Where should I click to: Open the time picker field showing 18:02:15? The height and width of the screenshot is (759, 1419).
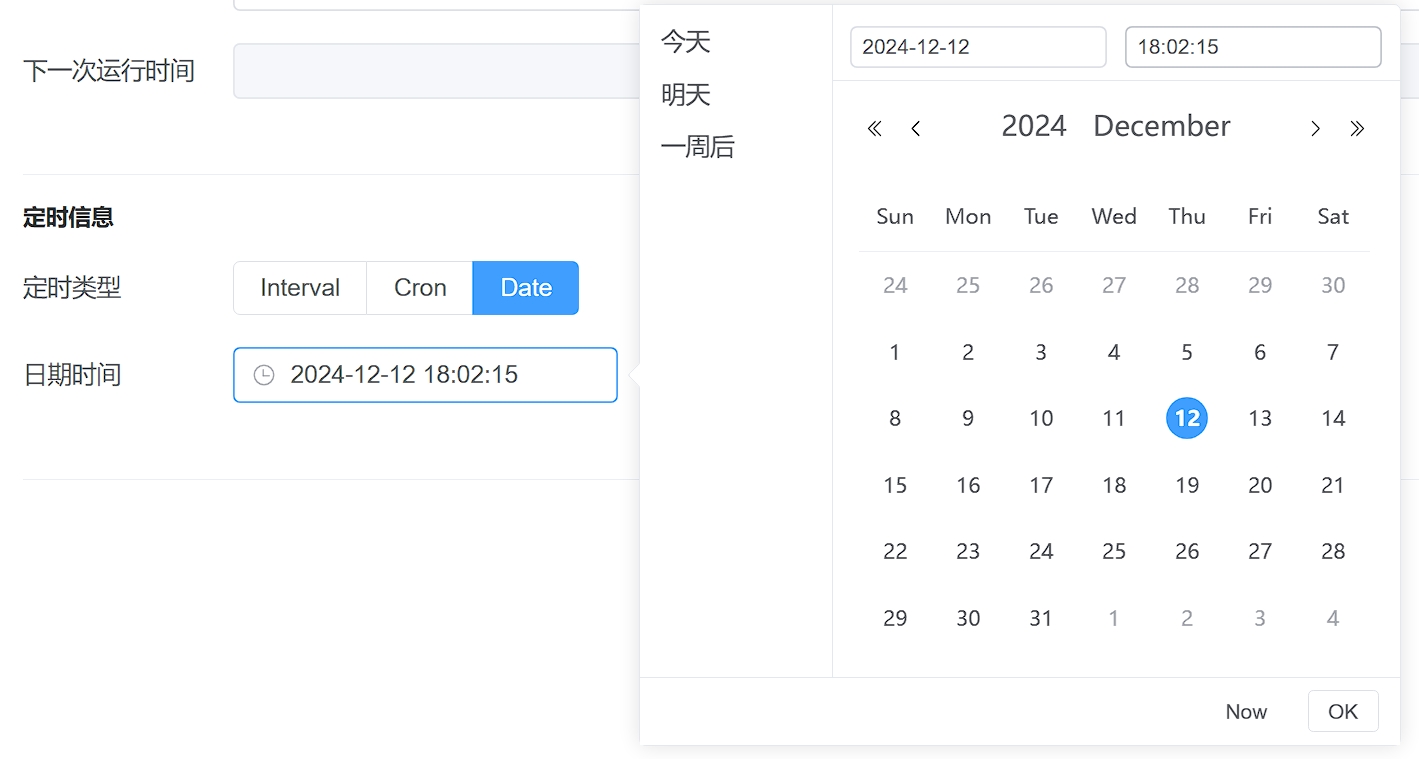(x=1253, y=47)
